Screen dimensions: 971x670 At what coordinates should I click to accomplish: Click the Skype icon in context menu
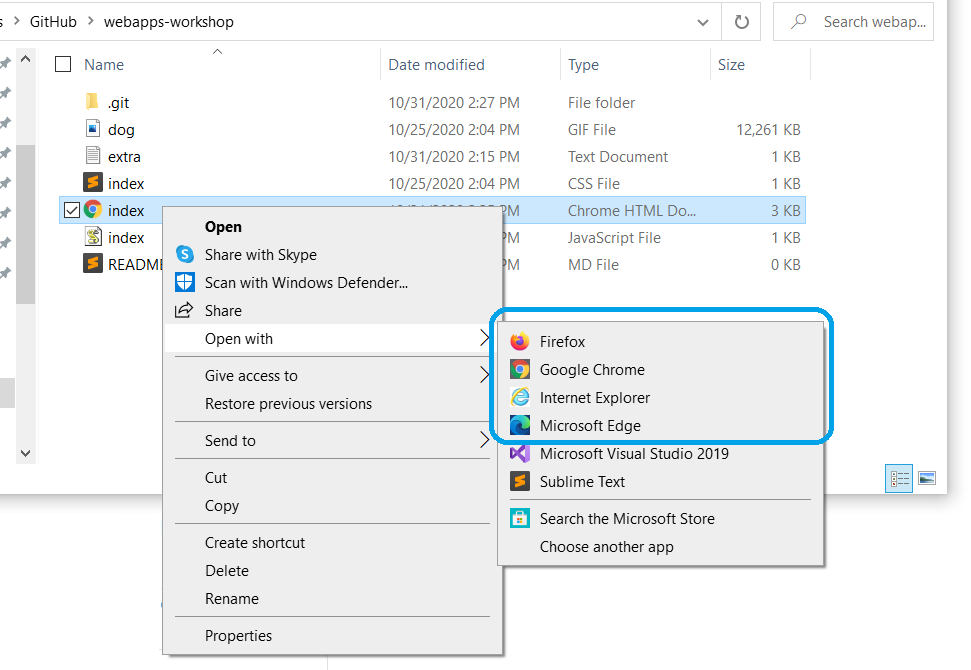tap(184, 255)
